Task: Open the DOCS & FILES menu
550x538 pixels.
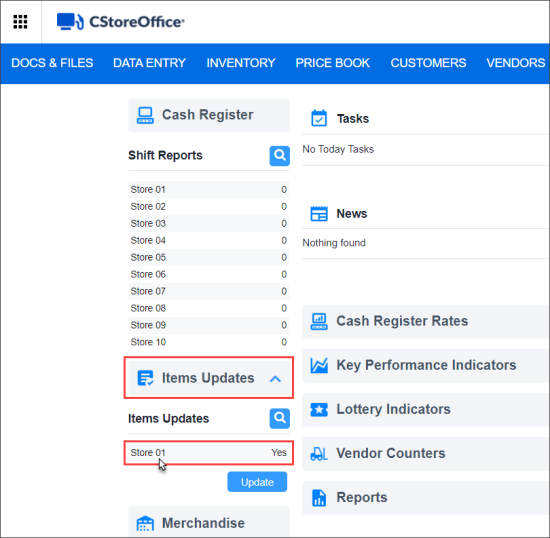Action: point(52,63)
